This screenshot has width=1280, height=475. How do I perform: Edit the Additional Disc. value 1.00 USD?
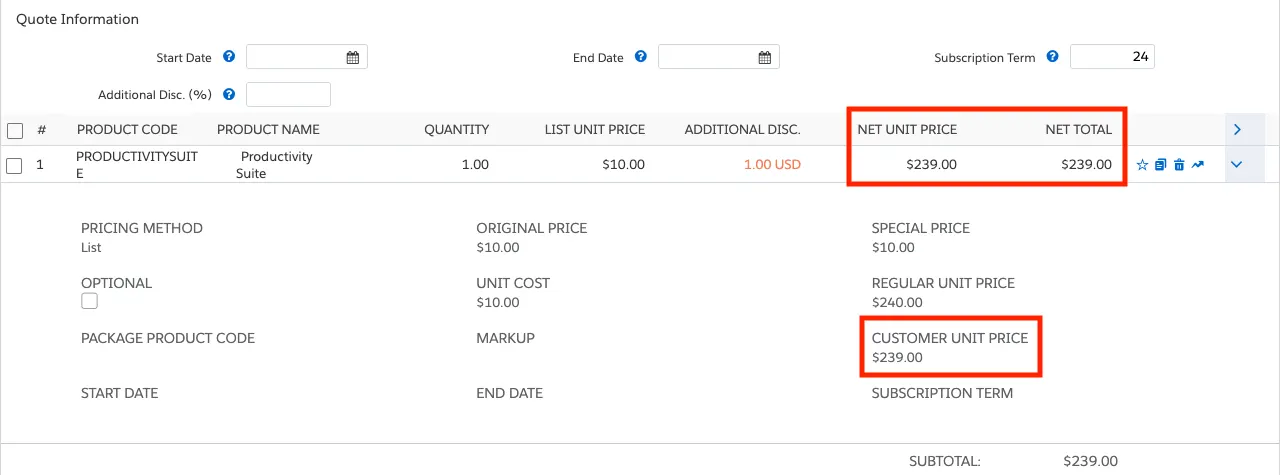tap(772, 165)
